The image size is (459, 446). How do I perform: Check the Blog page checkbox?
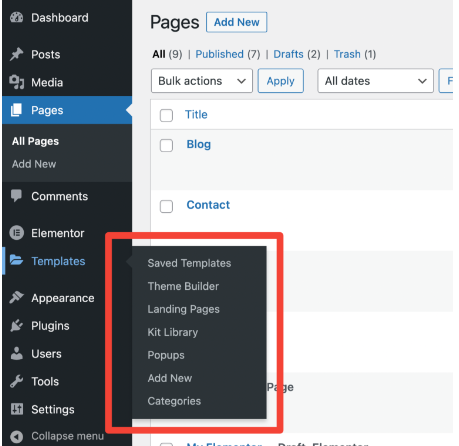coord(166,145)
